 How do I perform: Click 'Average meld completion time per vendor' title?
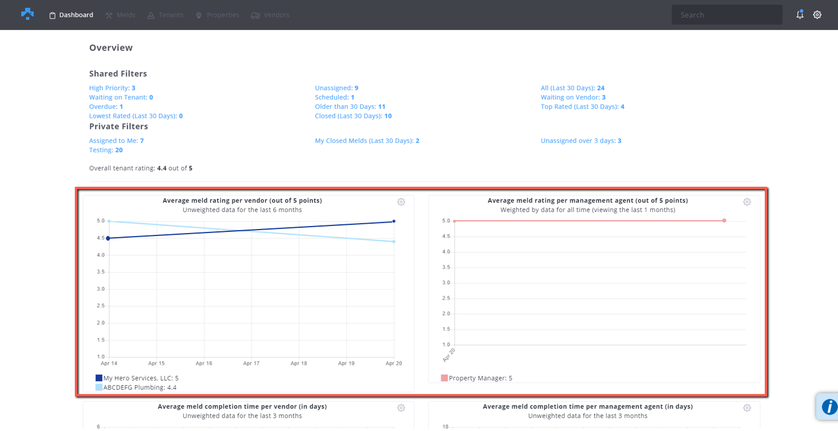pos(242,406)
